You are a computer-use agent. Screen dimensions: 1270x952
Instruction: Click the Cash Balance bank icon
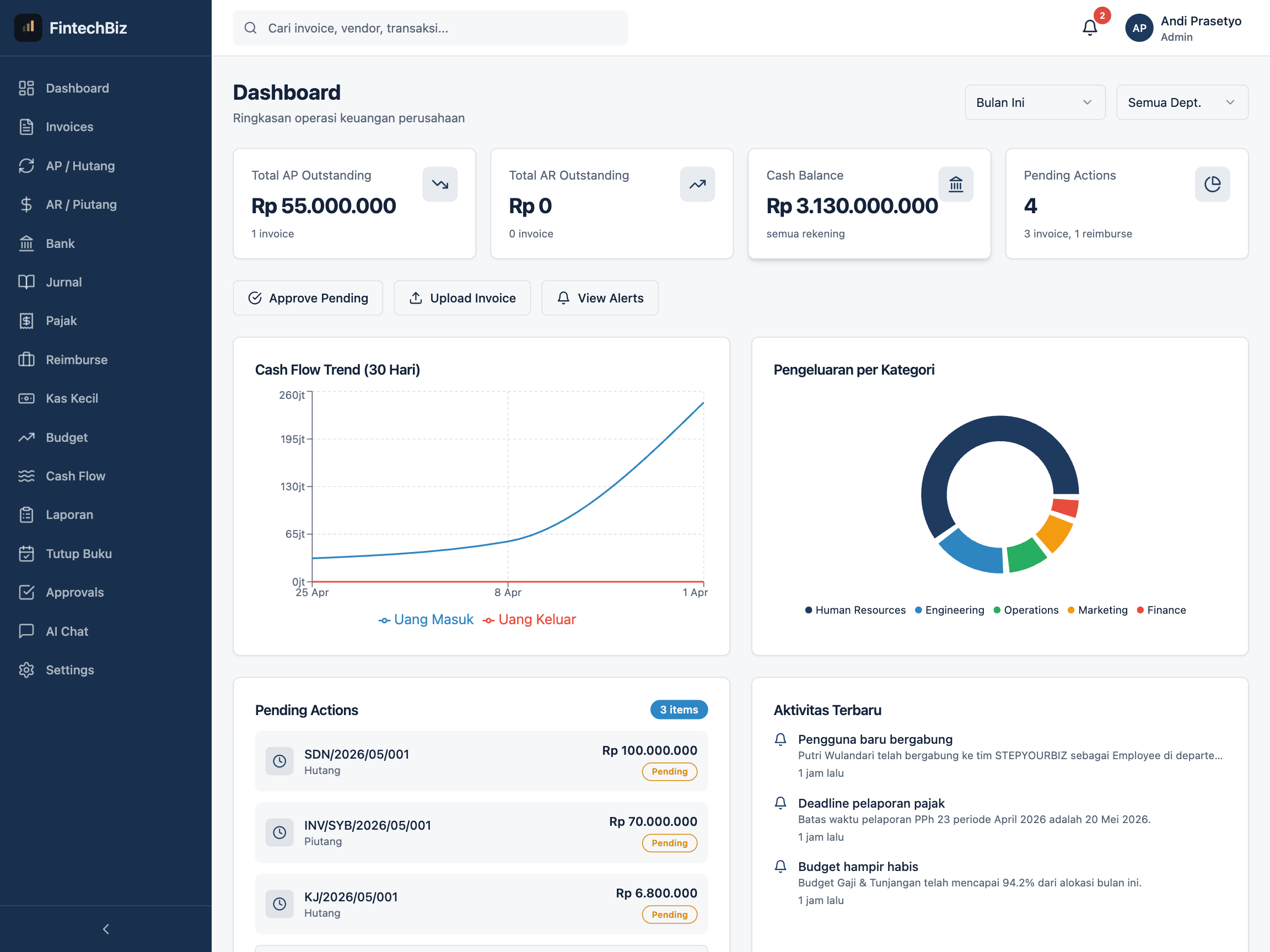(956, 184)
